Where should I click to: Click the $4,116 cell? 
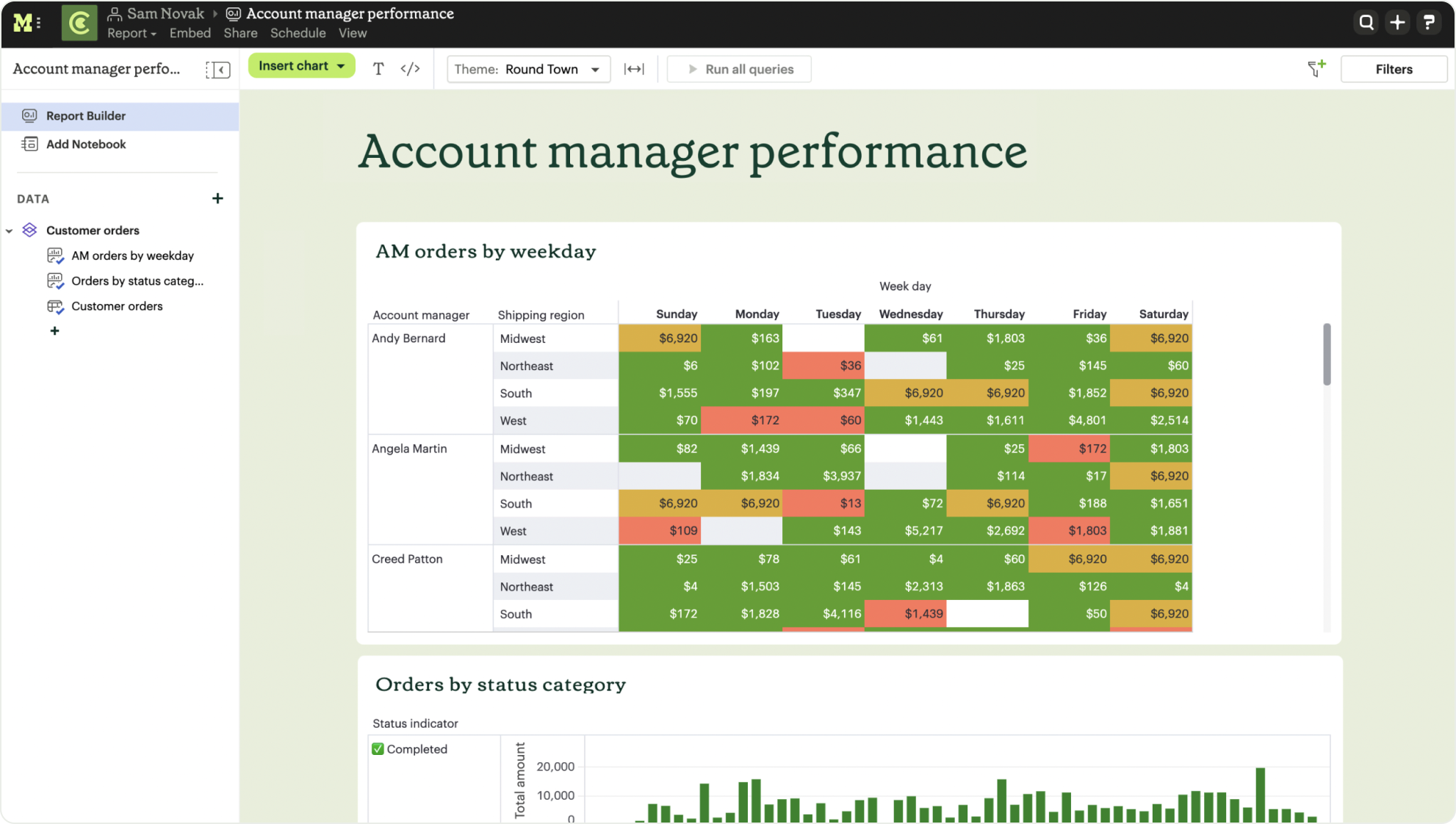[x=823, y=613]
